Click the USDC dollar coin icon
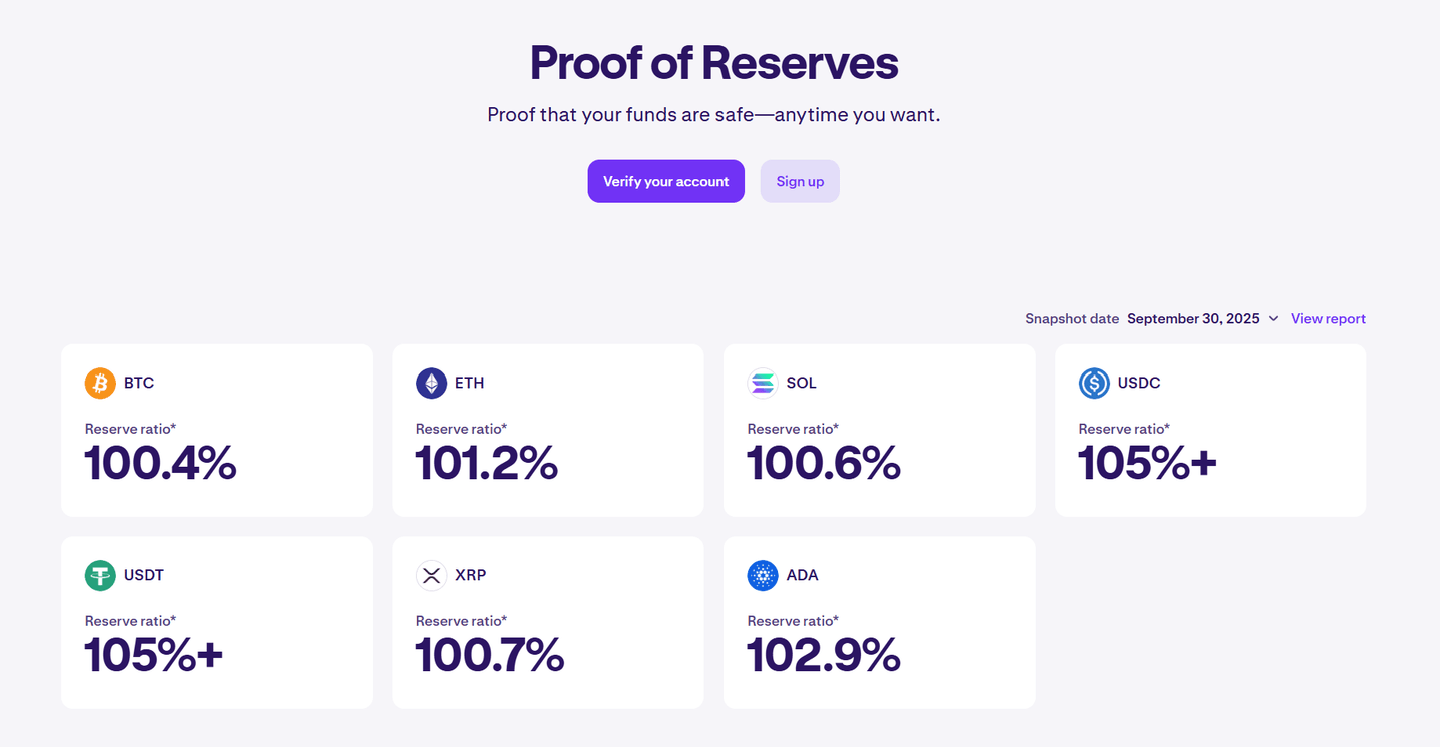The height and width of the screenshot is (747, 1440). [x=1092, y=383]
